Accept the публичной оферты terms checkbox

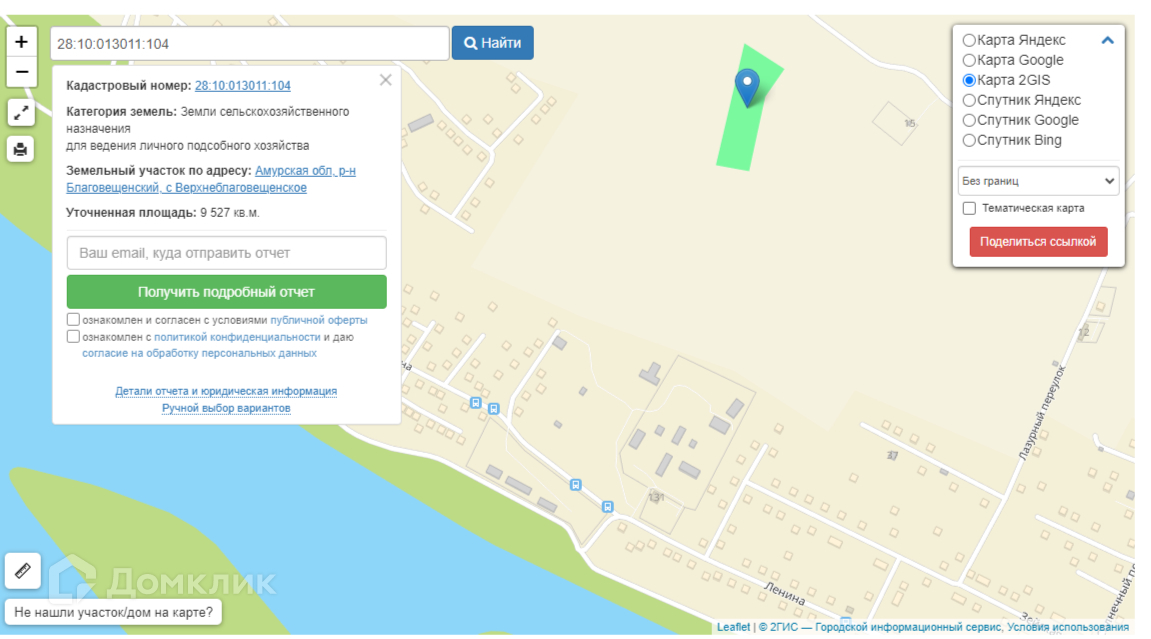74,320
